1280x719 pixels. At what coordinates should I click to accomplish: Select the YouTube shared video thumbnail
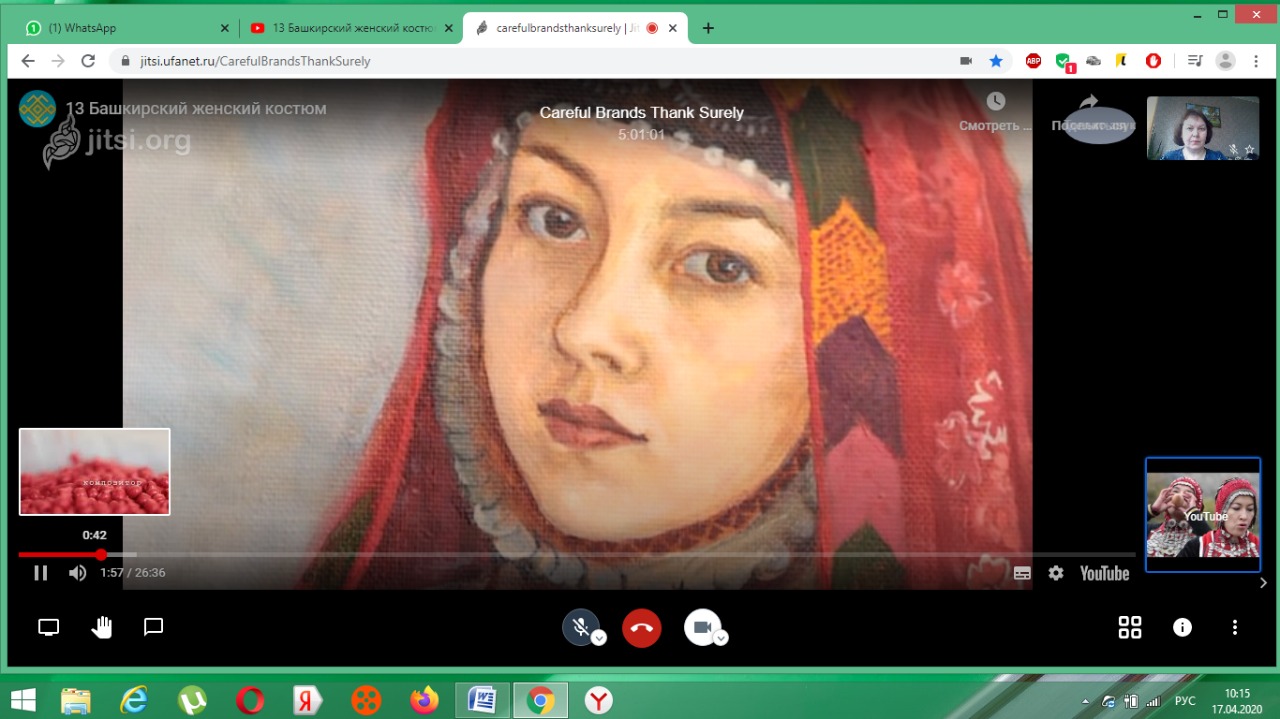(x=1202, y=514)
